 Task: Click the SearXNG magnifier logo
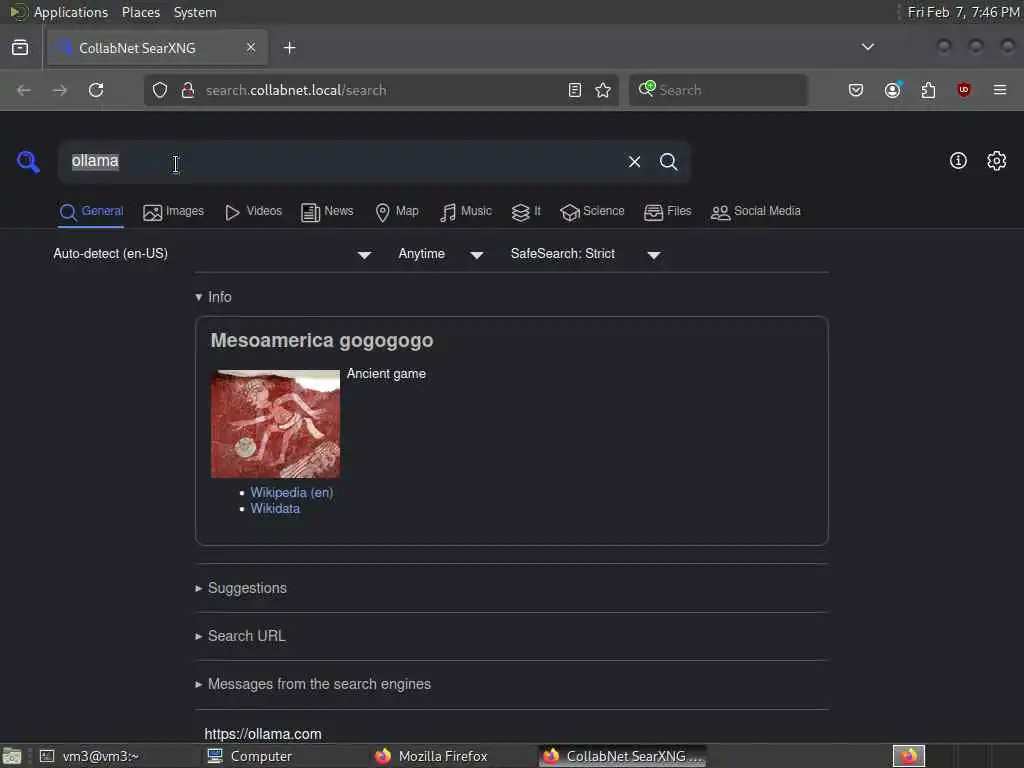pyautogui.click(x=28, y=161)
